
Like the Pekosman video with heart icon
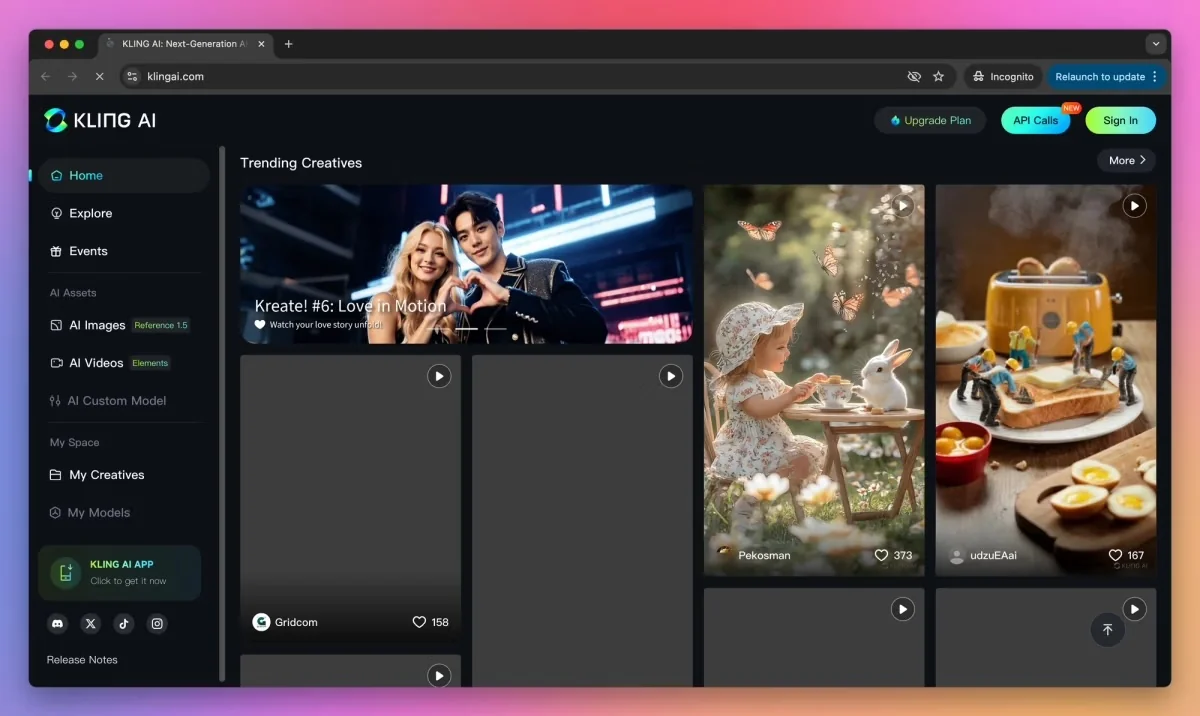[881, 555]
